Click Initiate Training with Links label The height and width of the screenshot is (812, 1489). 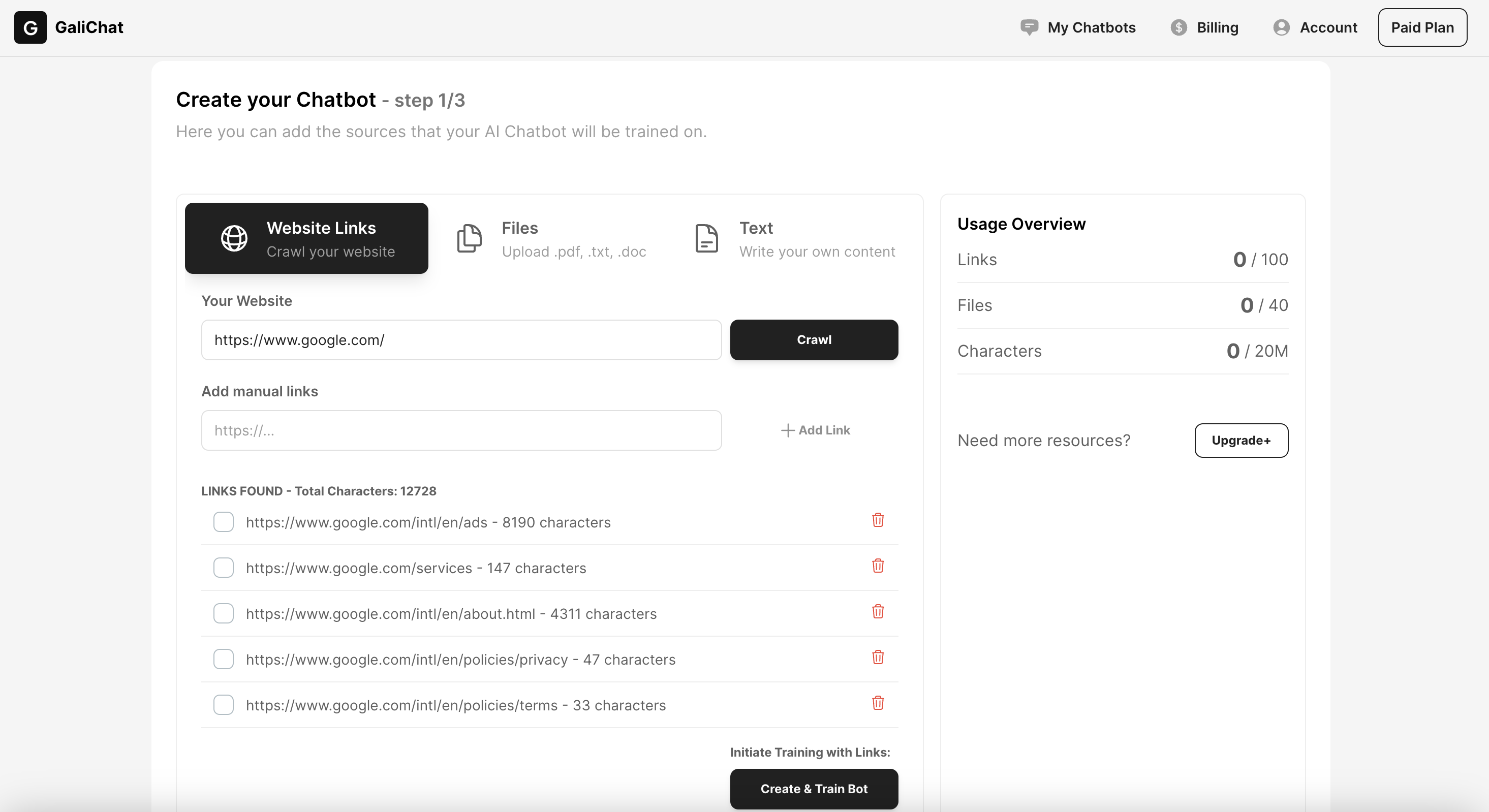(x=810, y=752)
